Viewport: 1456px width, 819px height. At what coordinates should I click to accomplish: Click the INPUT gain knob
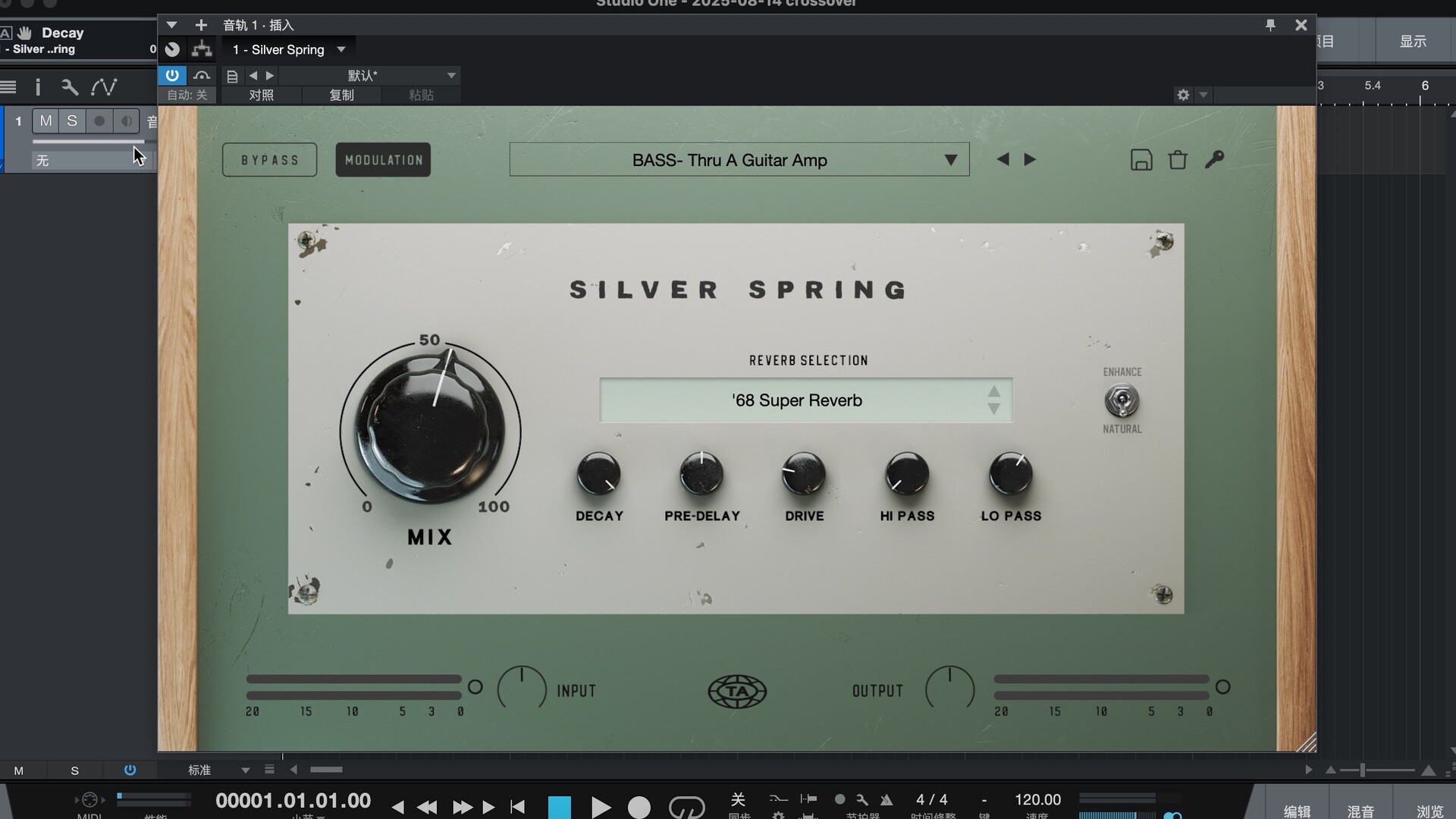click(522, 689)
